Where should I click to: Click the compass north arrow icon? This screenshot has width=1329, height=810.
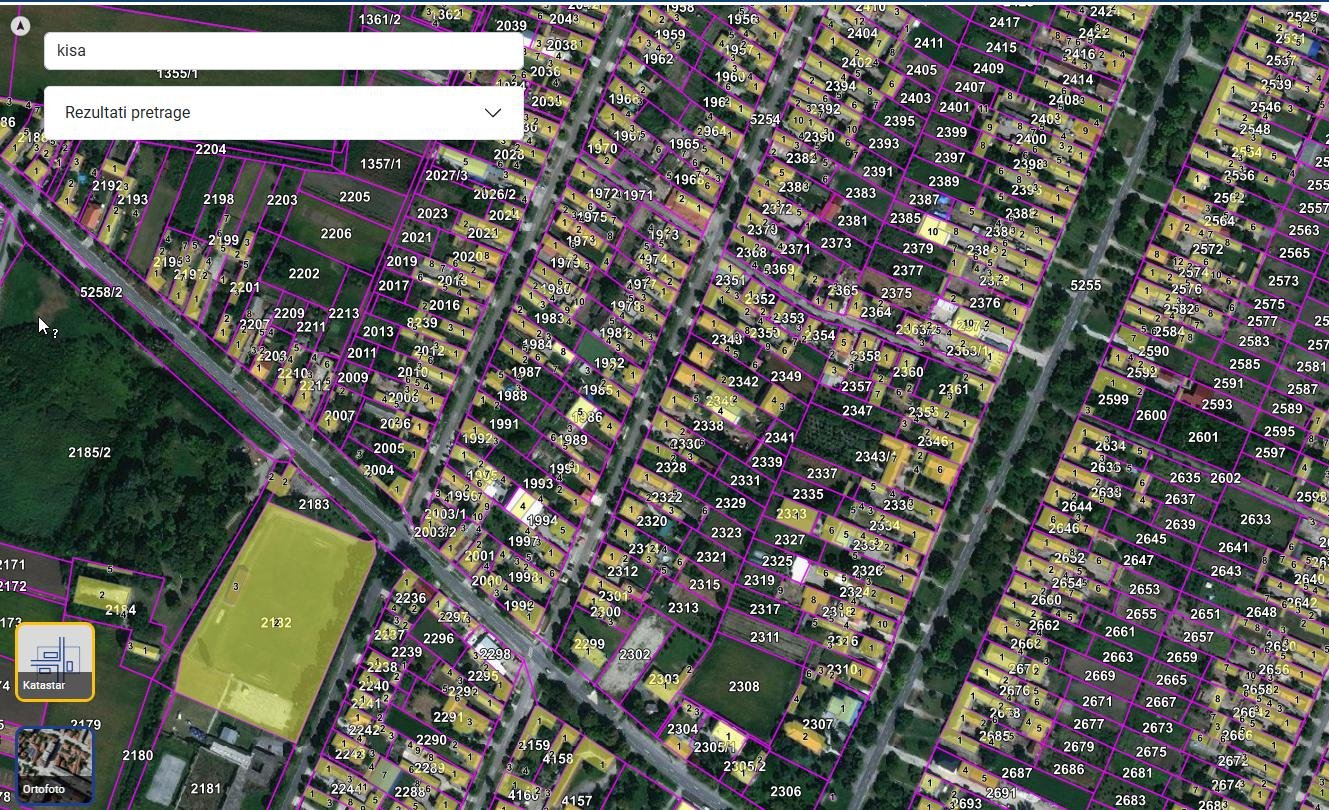tap(20, 26)
